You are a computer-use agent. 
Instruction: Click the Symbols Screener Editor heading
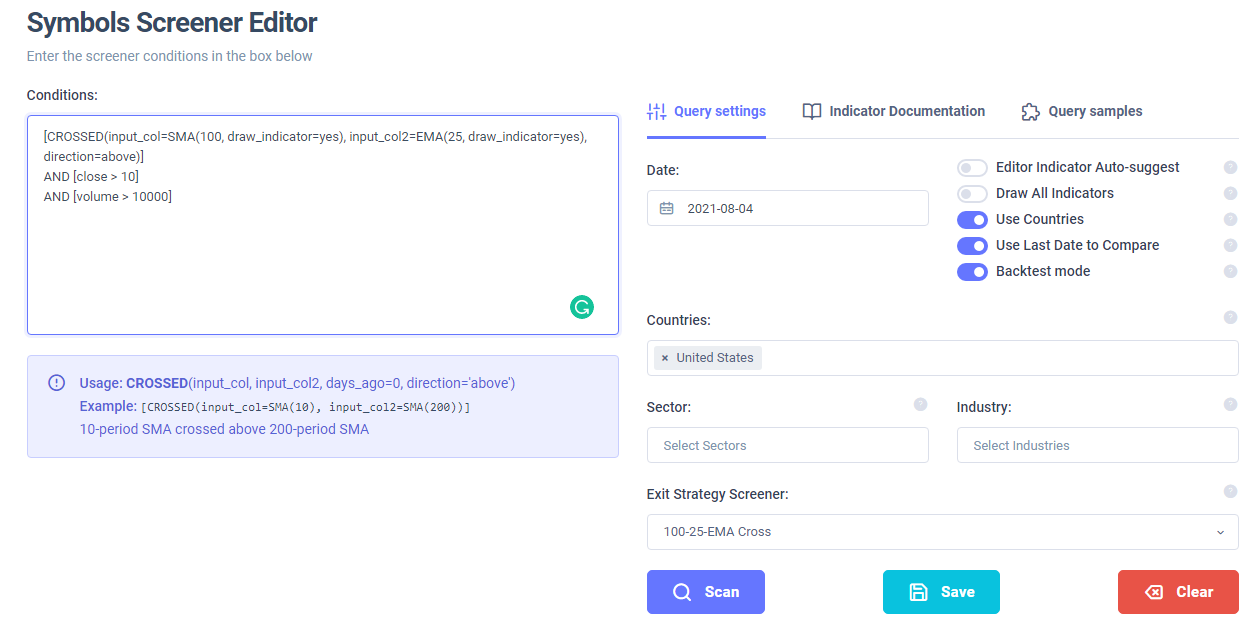(172, 22)
